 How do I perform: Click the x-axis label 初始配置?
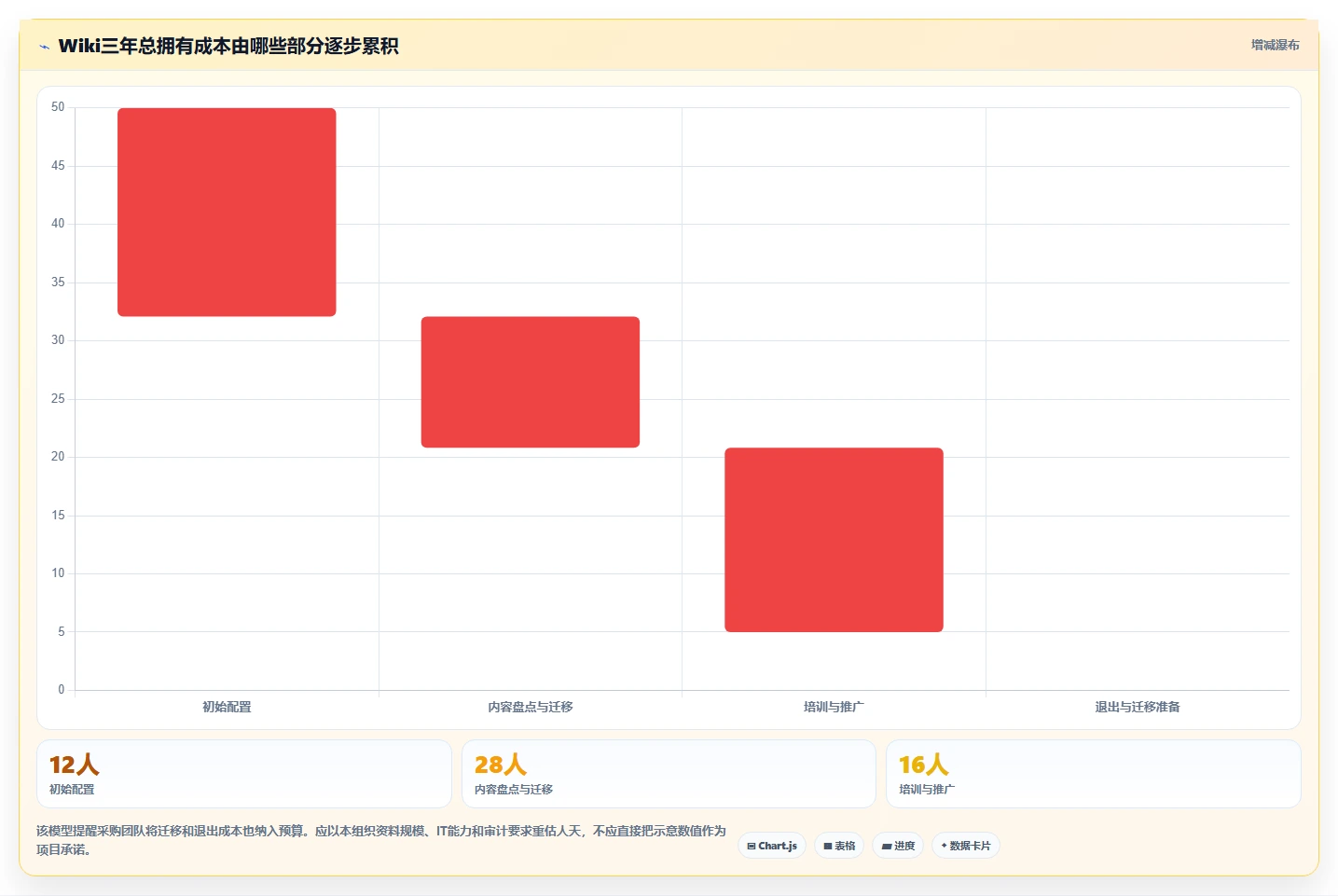227,707
